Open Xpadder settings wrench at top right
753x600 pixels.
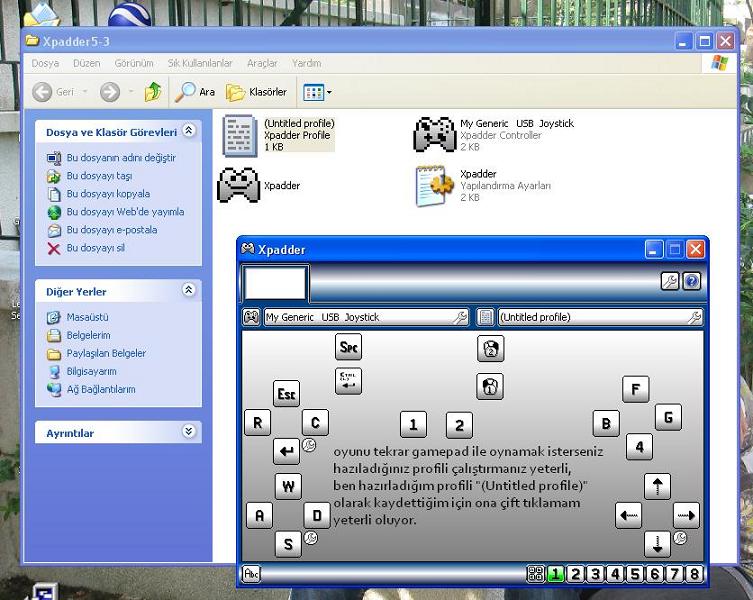[670, 281]
